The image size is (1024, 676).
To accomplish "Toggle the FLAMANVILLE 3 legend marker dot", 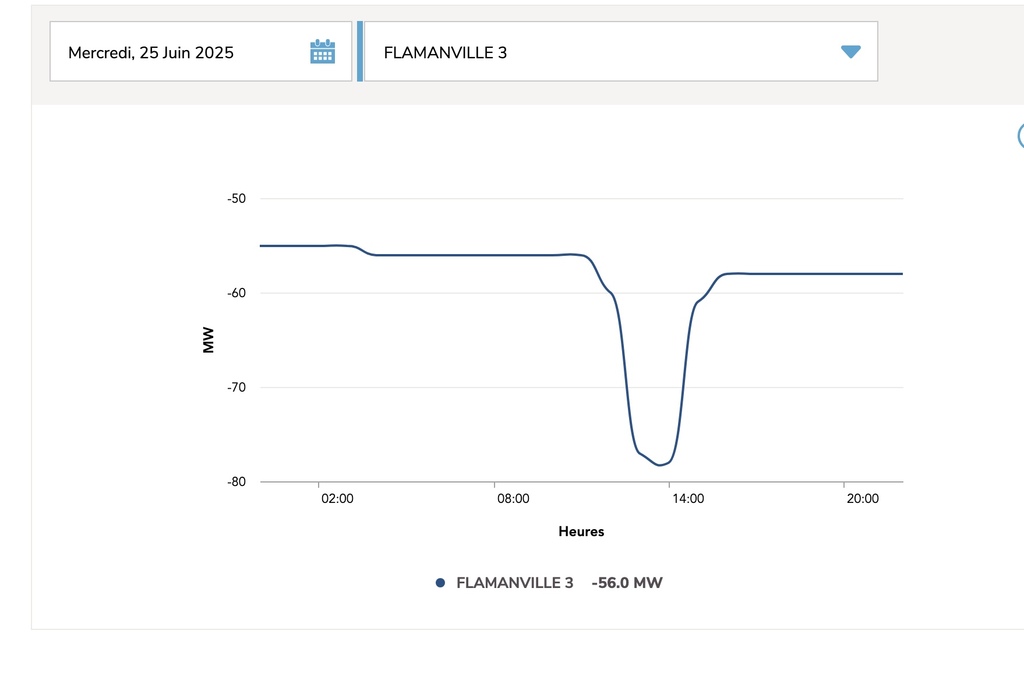I will tap(440, 583).
